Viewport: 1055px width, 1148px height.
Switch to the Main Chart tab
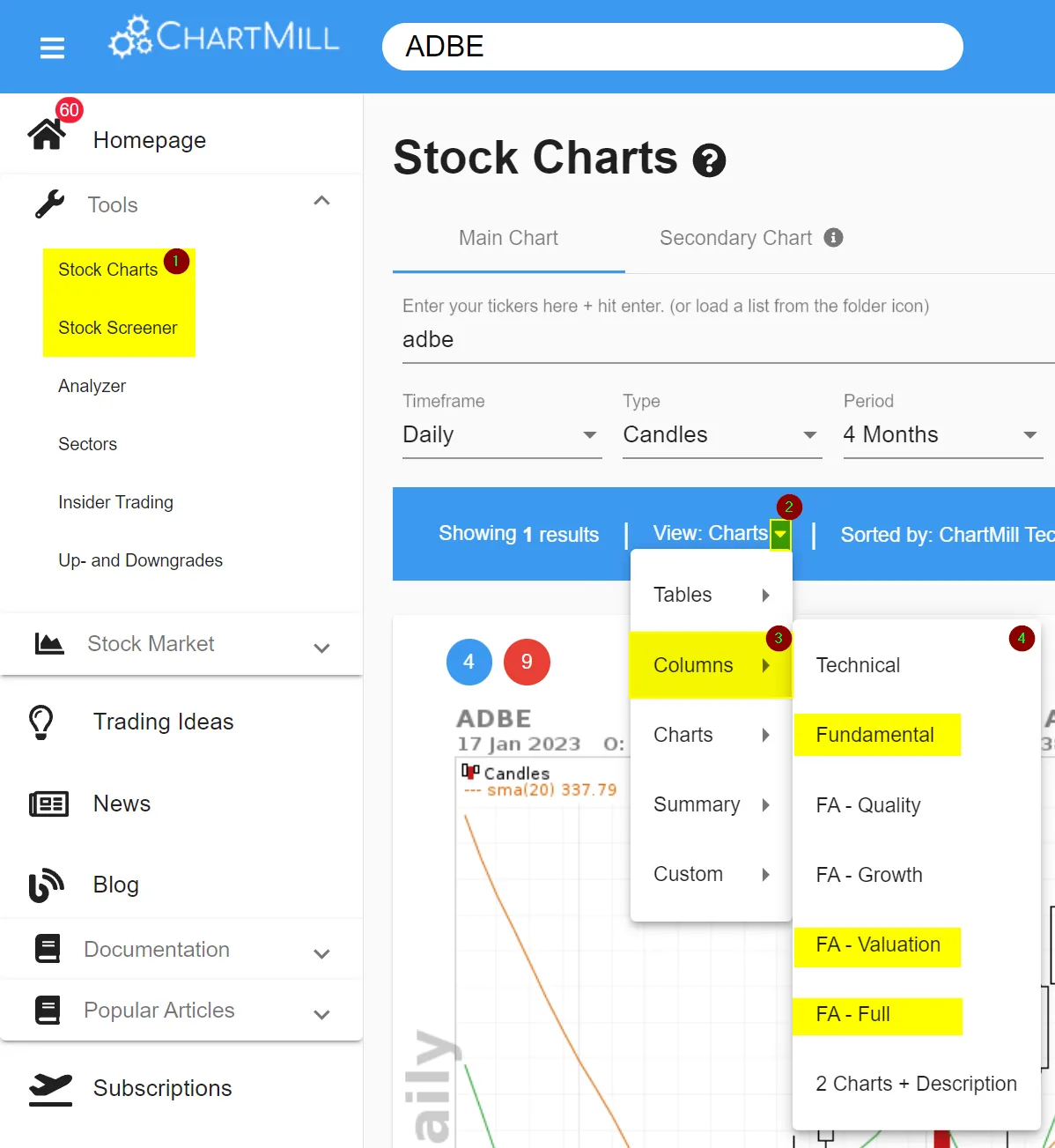[508, 239]
